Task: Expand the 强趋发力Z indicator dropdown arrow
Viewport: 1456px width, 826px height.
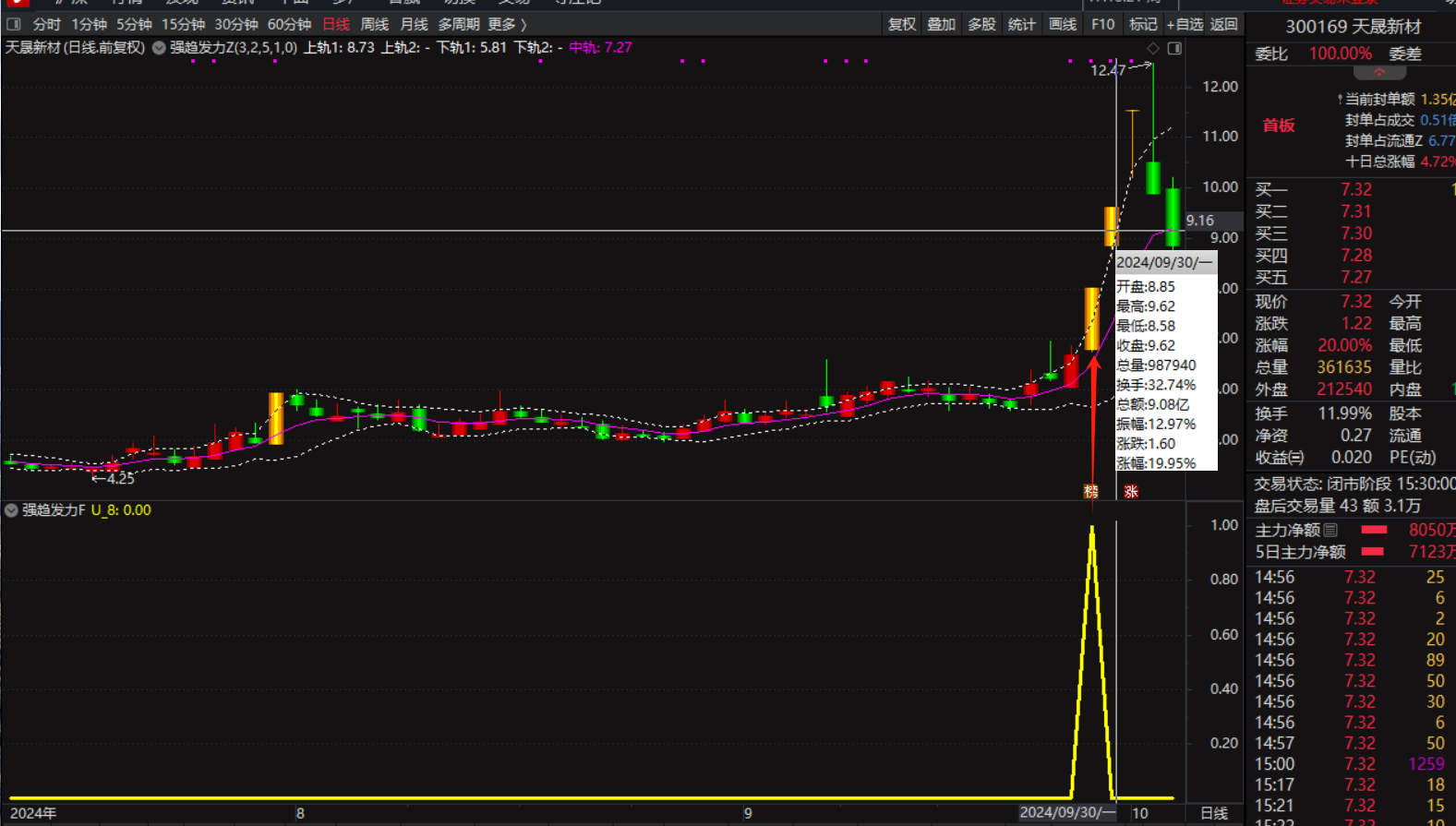Action: [159, 48]
